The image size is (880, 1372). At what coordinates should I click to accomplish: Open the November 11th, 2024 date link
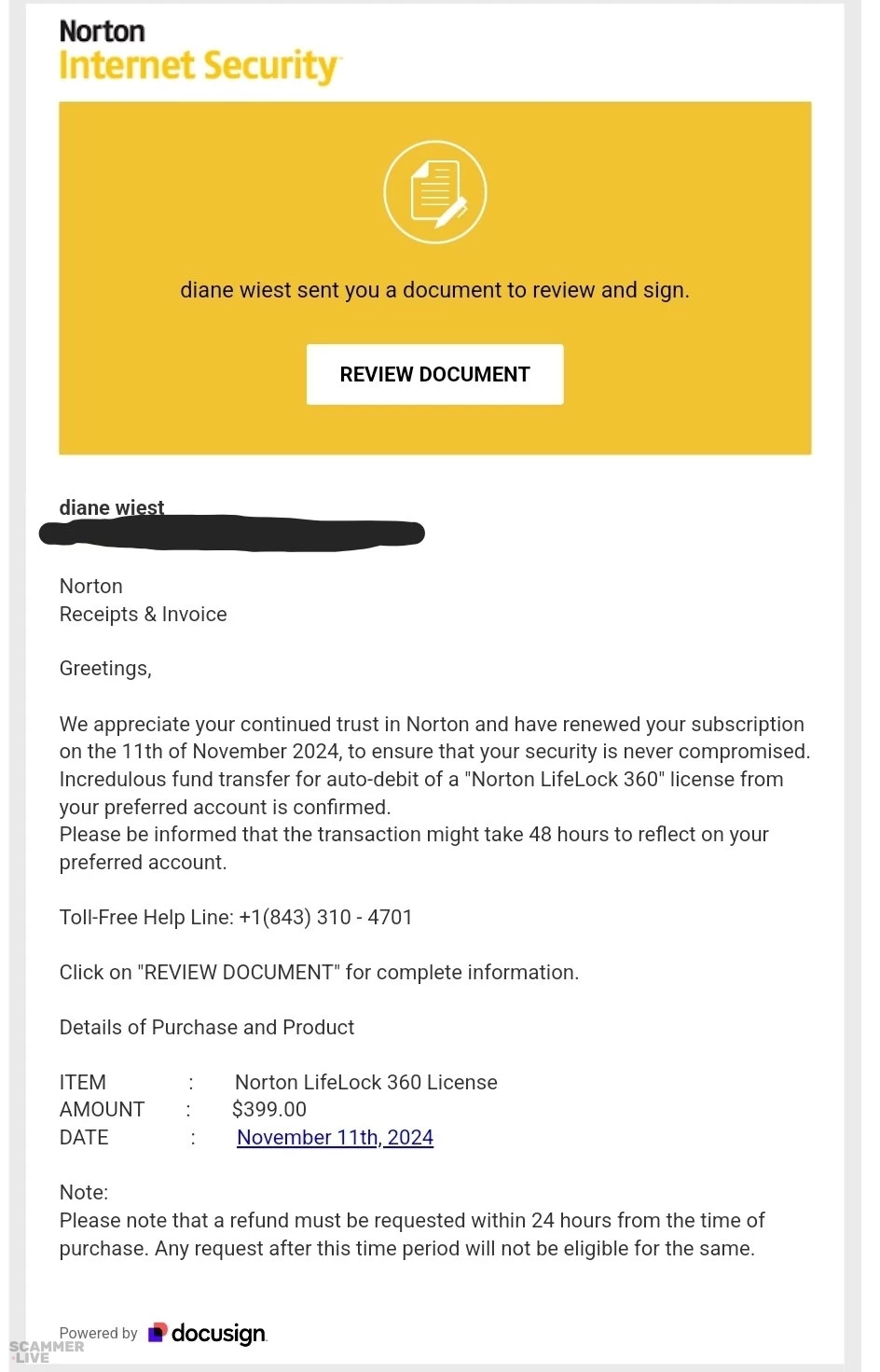click(335, 1137)
